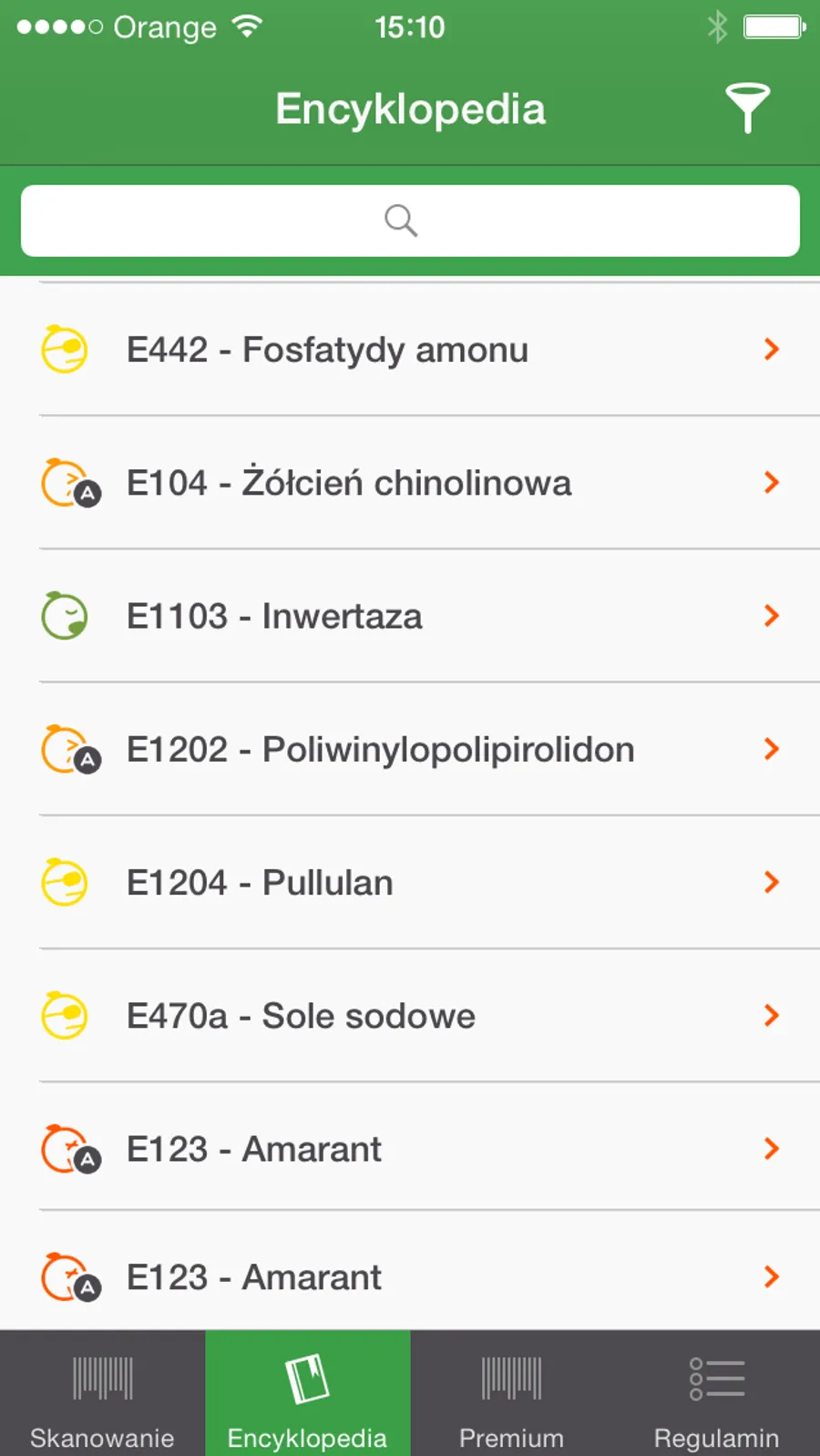820x1456 pixels.
Task: Open the Regulamin tab
Action: [716, 1394]
